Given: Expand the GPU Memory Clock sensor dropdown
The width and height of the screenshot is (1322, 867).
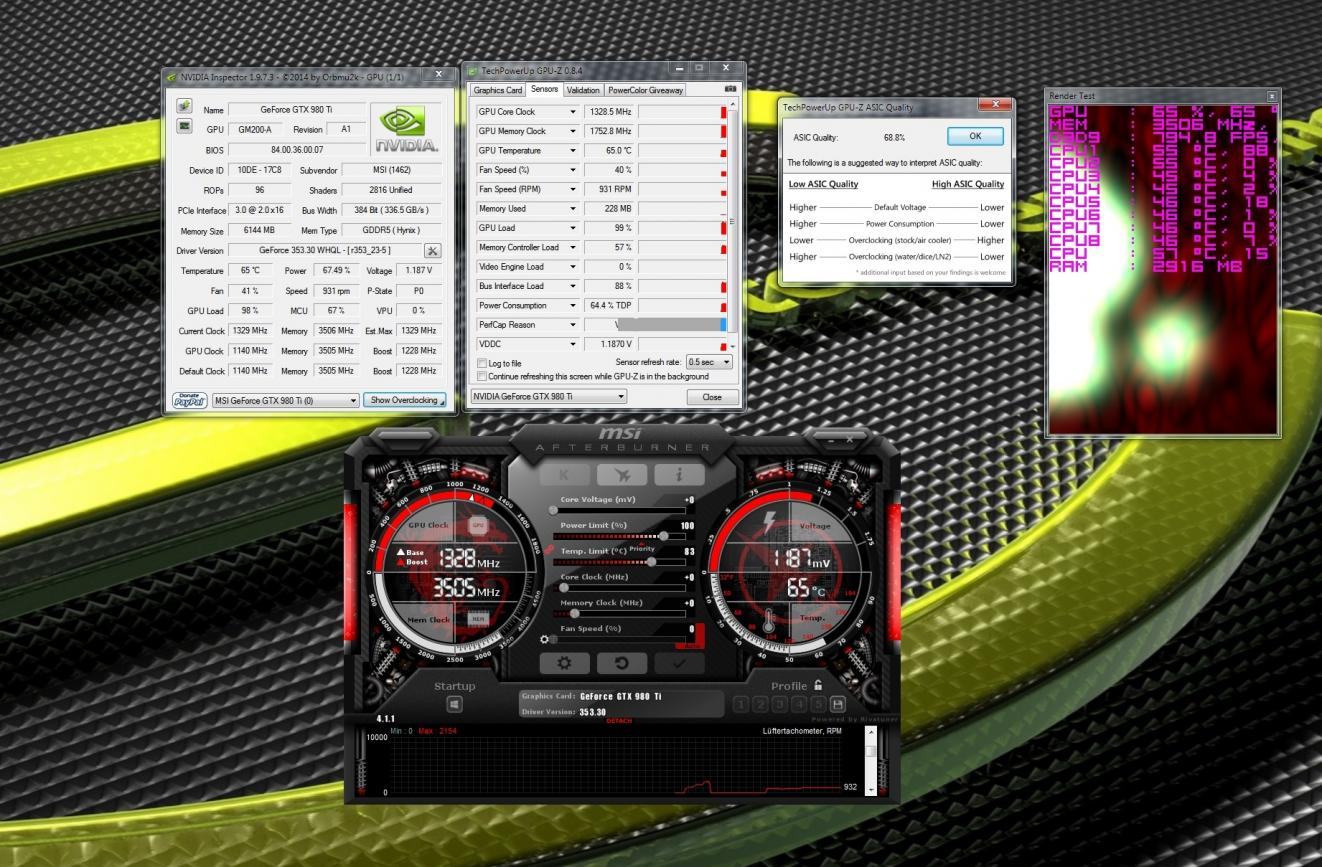Looking at the screenshot, I should click(573, 131).
